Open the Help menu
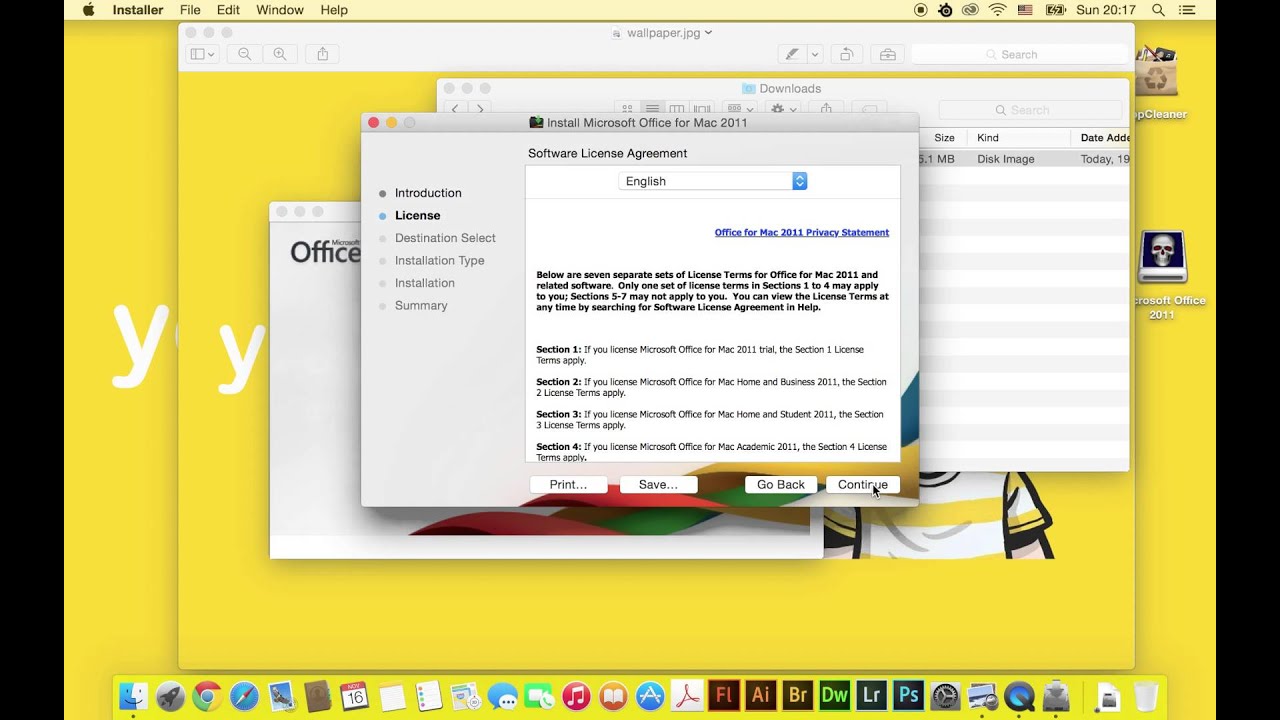This screenshot has width=1280, height=720. (x=334, y=10)
